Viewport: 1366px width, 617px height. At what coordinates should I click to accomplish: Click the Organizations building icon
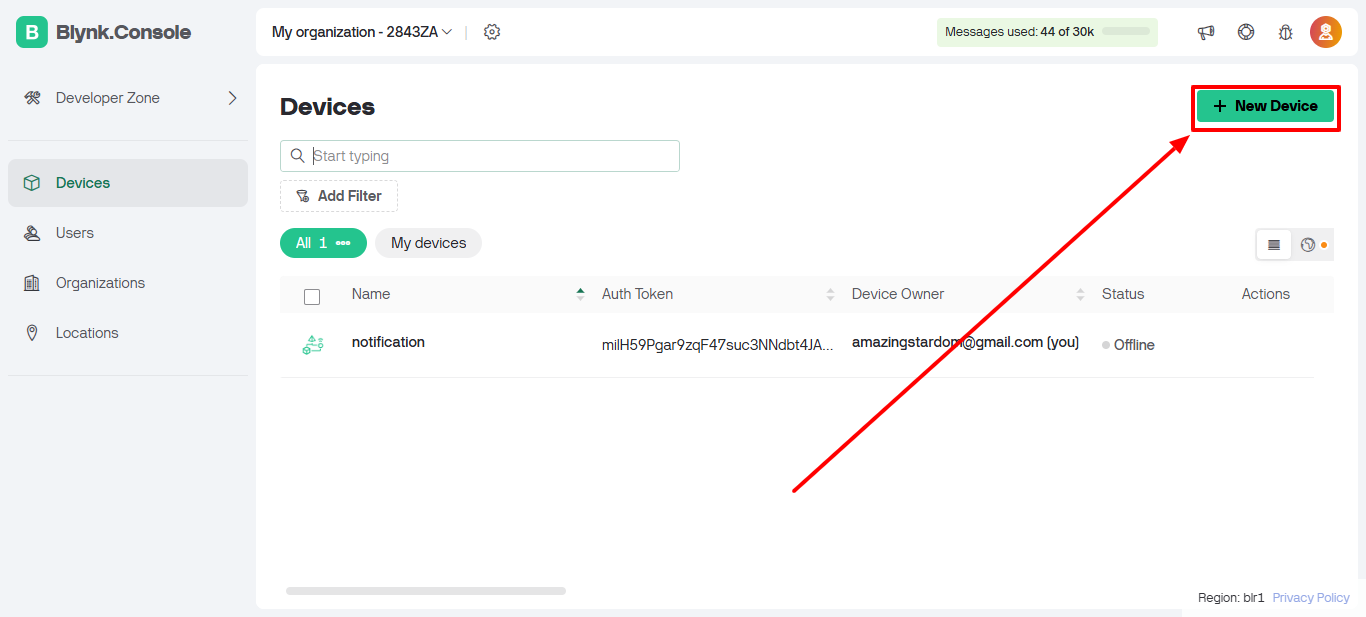(x=32, y=283)
